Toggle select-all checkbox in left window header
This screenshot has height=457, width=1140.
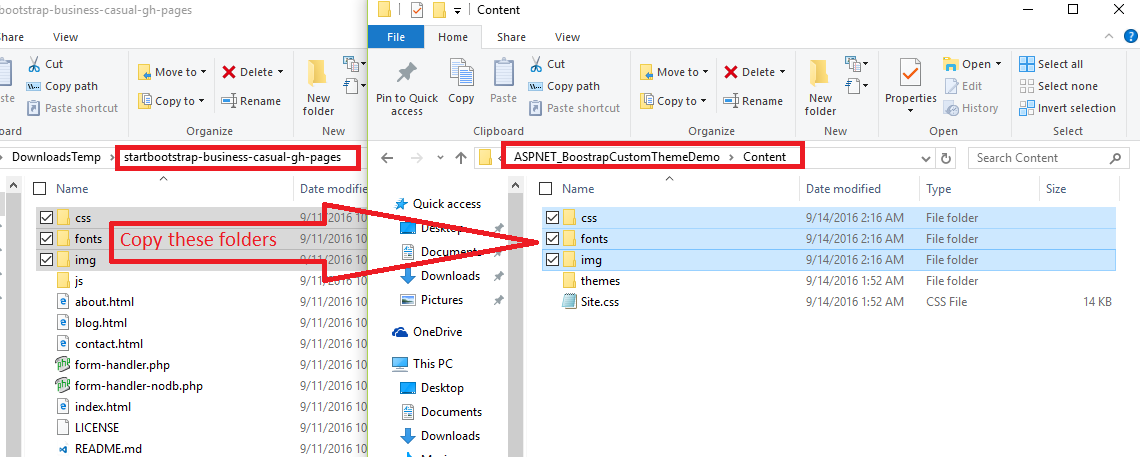[40, 189]
